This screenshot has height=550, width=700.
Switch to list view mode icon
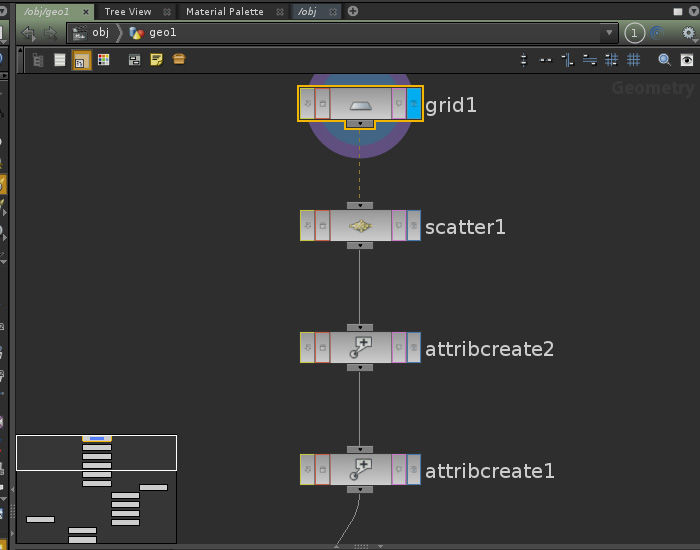pyautogui.click(x=60, y=60)
